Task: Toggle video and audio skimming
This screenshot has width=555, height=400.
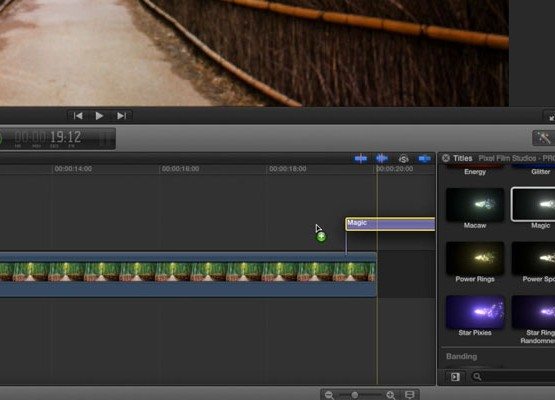Action: 361,159
